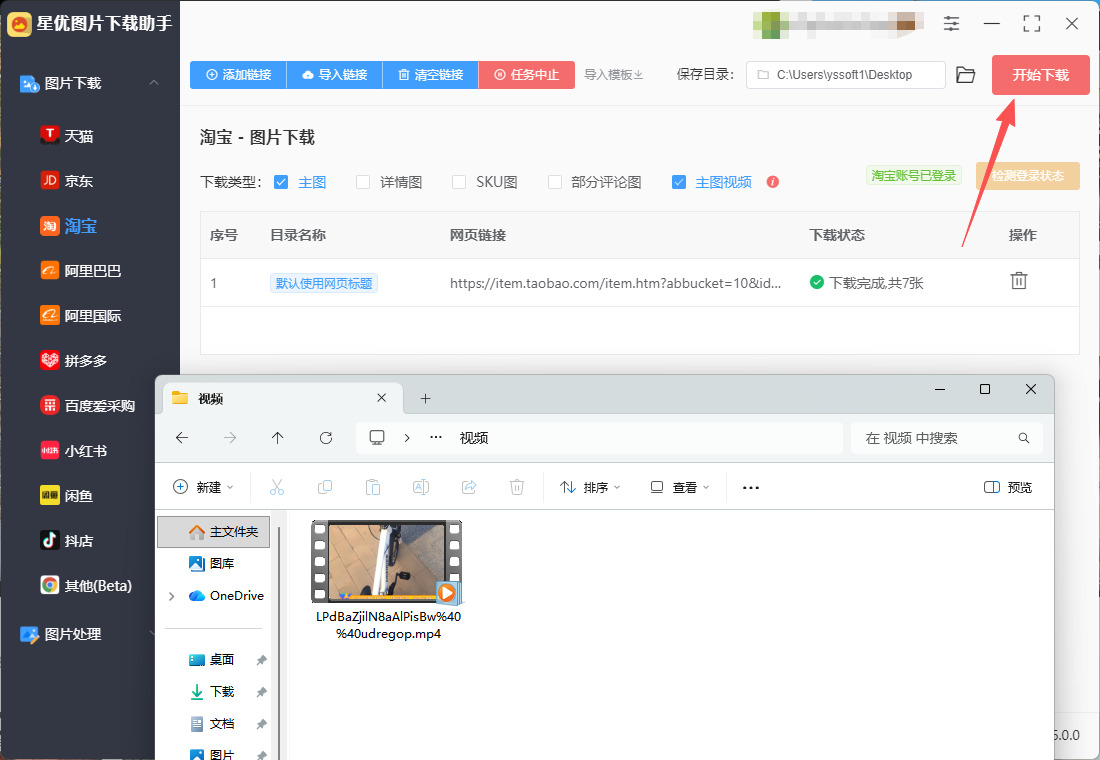This screenshot has height=760, width=1100.
Task: Refresh the Explorer folder view
Action: 325,438
